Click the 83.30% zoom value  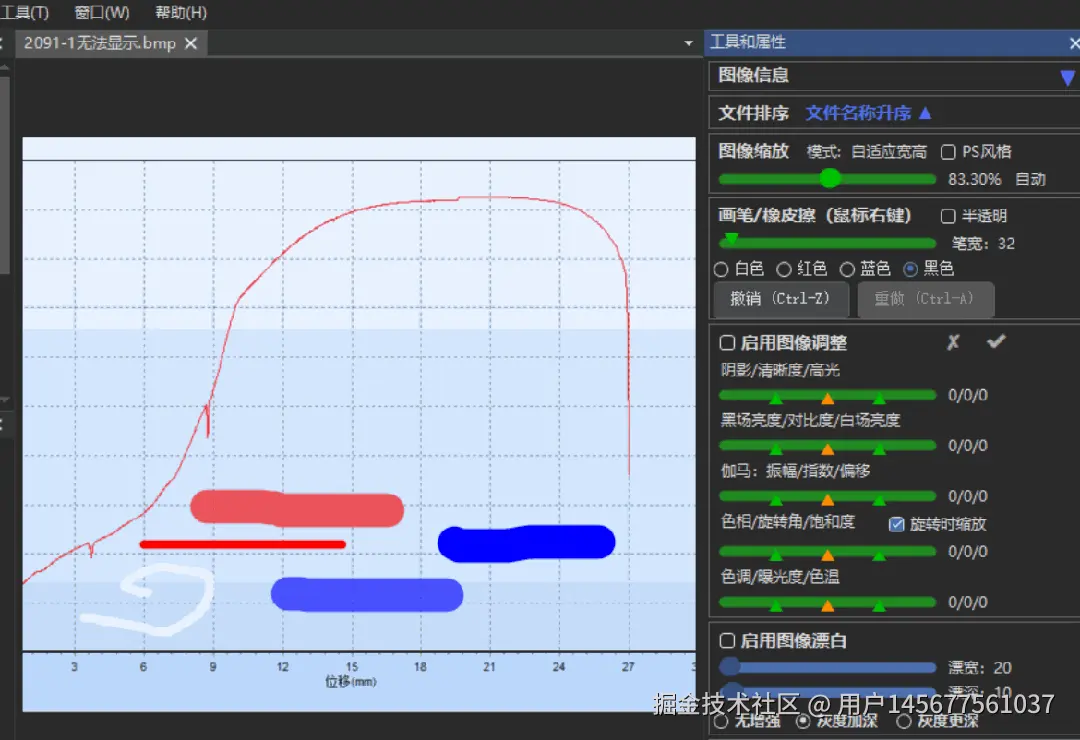pyautogui.click(x=975, y=179)
